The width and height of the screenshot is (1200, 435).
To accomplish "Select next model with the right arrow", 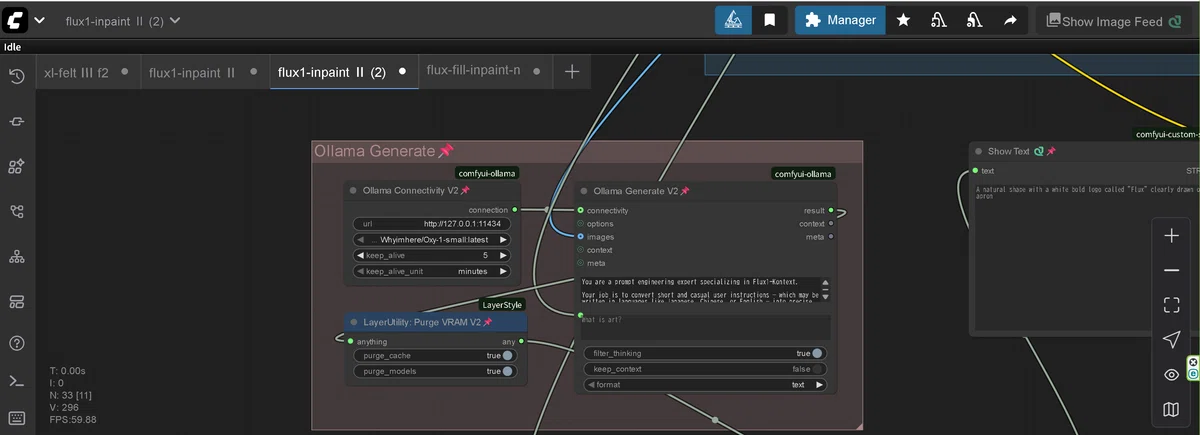I will click(503, 240).
